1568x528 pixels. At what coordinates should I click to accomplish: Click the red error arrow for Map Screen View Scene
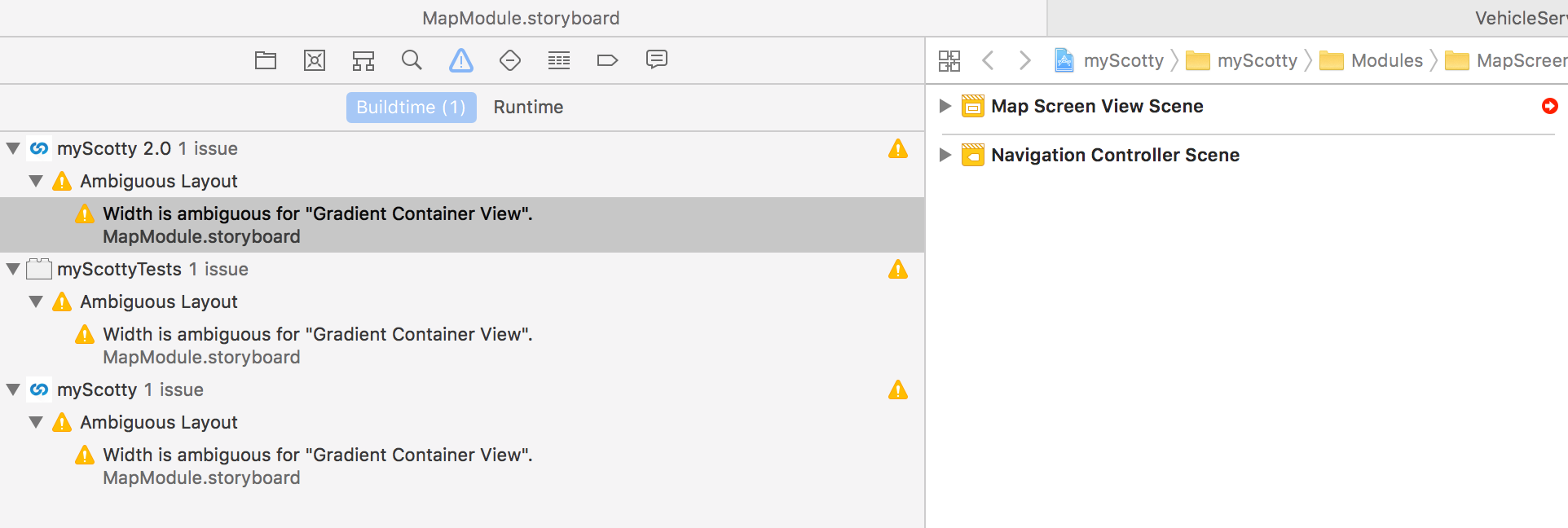coord(1550,106)
